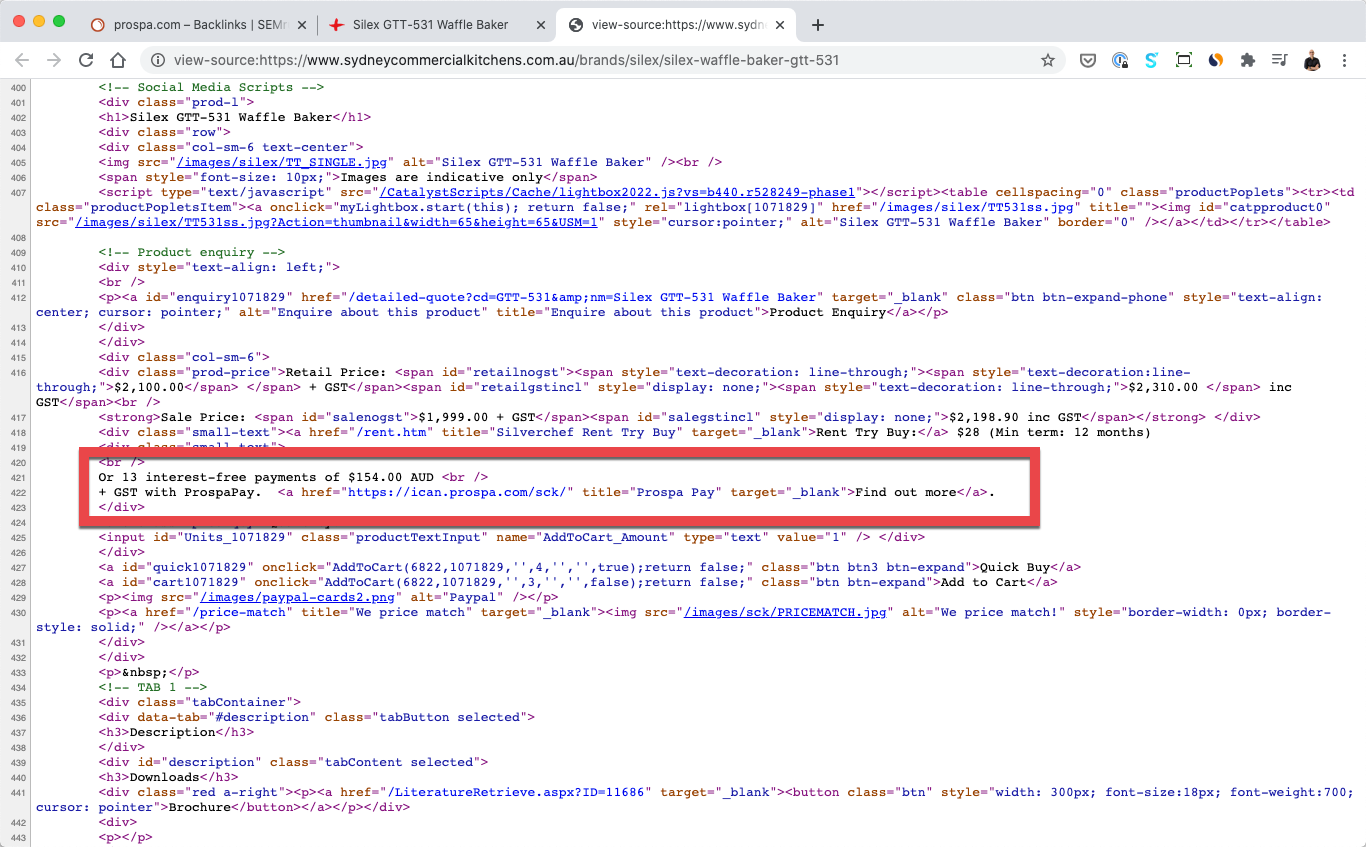Open the media control playlist icon
Viewport: 1366px width, 847px height.
click(1279, 60)
